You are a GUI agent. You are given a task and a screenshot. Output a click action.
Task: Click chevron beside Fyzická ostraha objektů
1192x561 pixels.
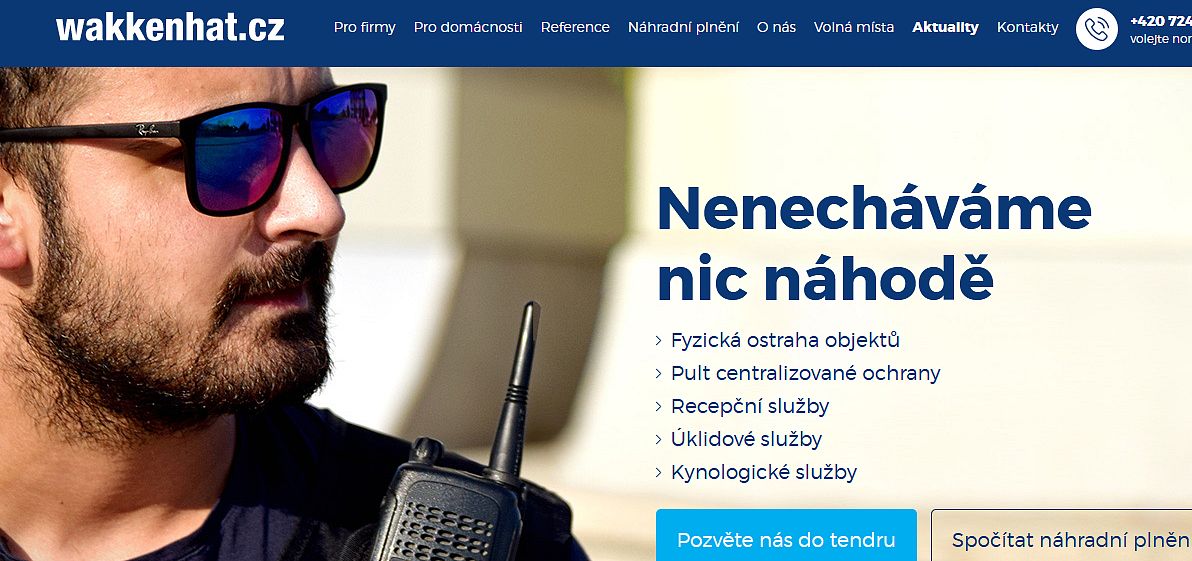tap(658, 341)
